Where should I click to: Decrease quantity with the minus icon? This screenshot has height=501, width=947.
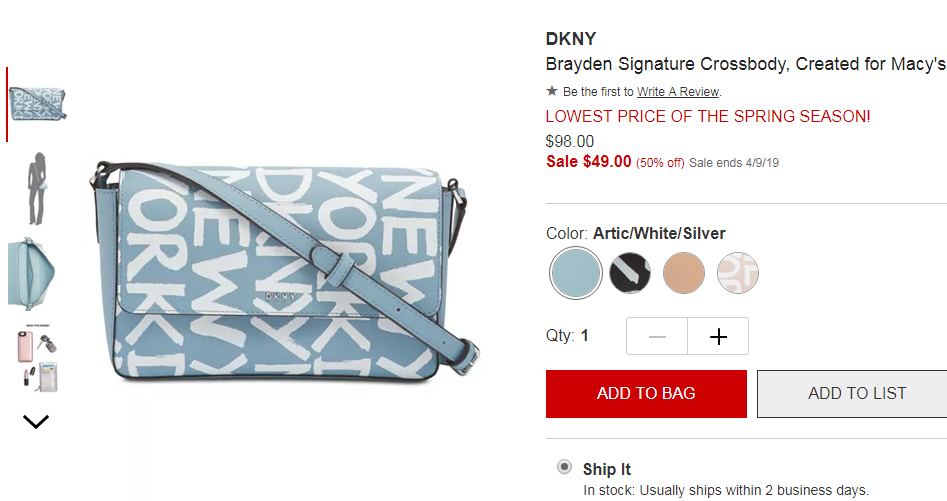click(657, 336)
